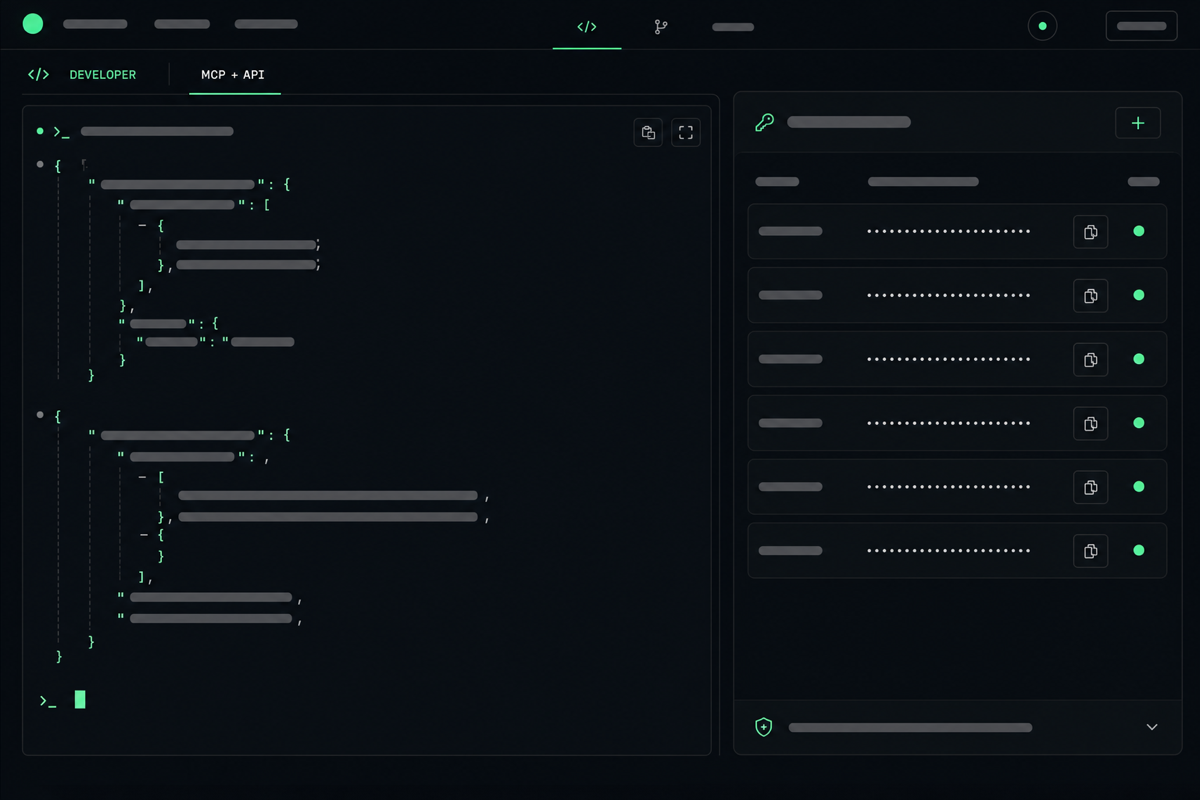The image size is (1200, 800).
Task: Click the code brackets icon beside DEVELOPER
Action: (38, 75)
